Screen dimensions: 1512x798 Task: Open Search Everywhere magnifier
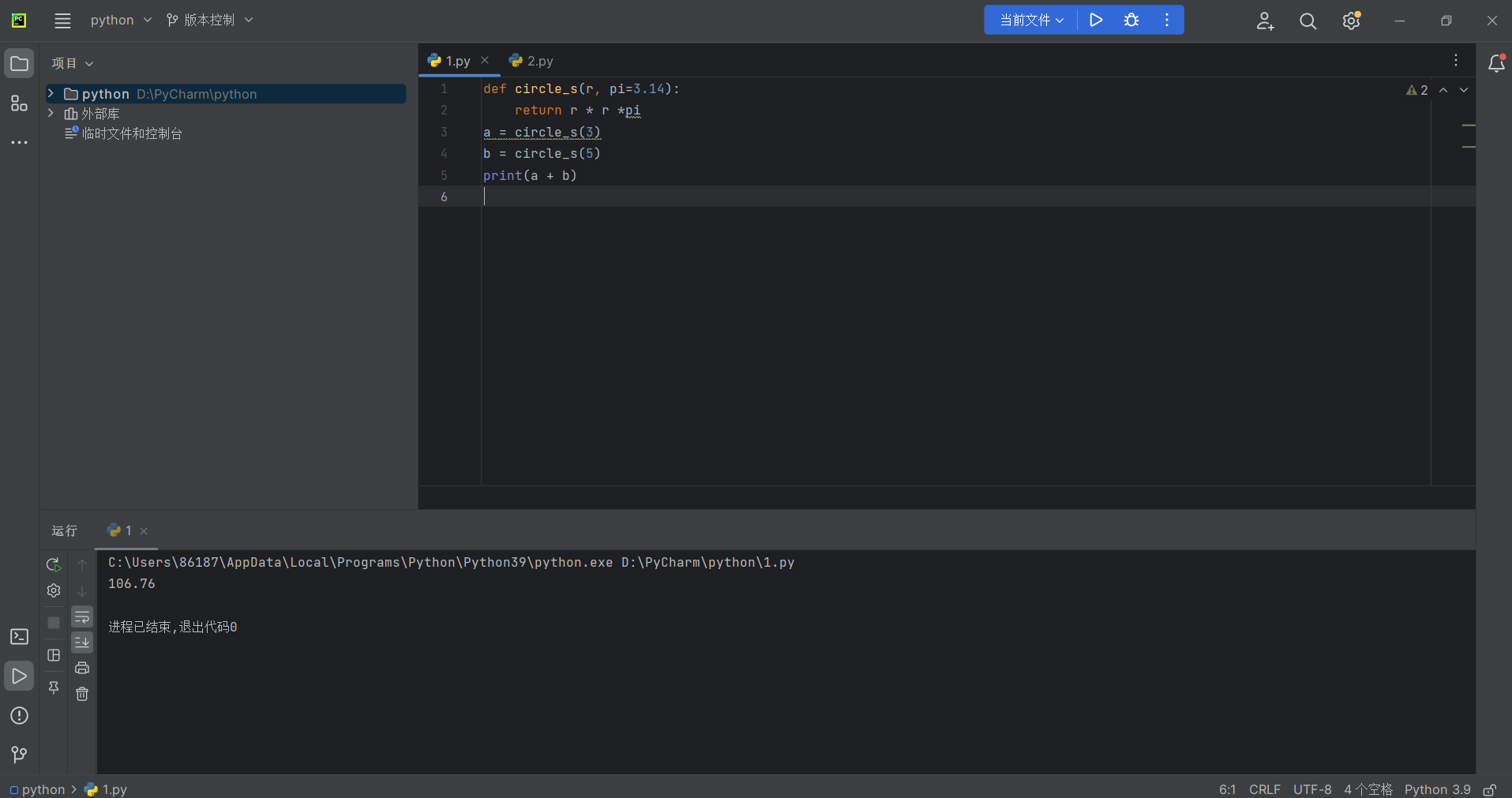coord(1308,21)
